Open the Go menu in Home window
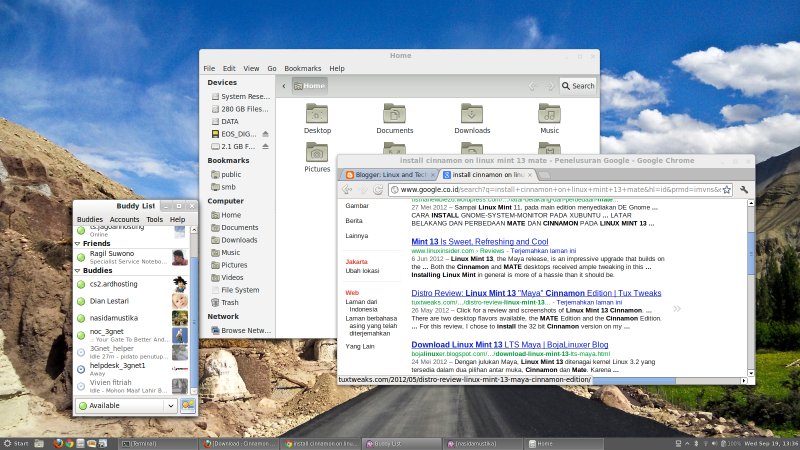The width and height of the screenshot is (800, 450). [x=272, y=68]
